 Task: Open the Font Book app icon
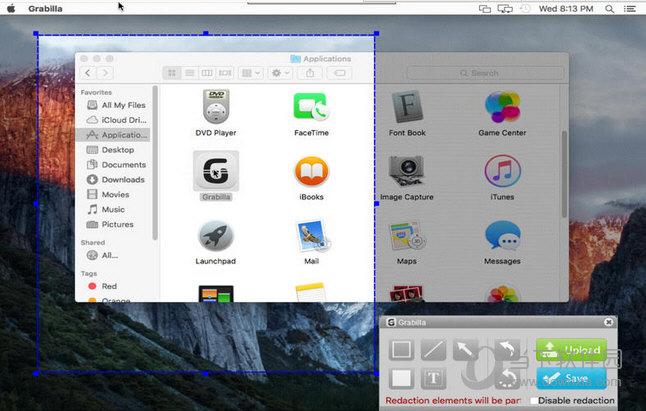[407, 107]
